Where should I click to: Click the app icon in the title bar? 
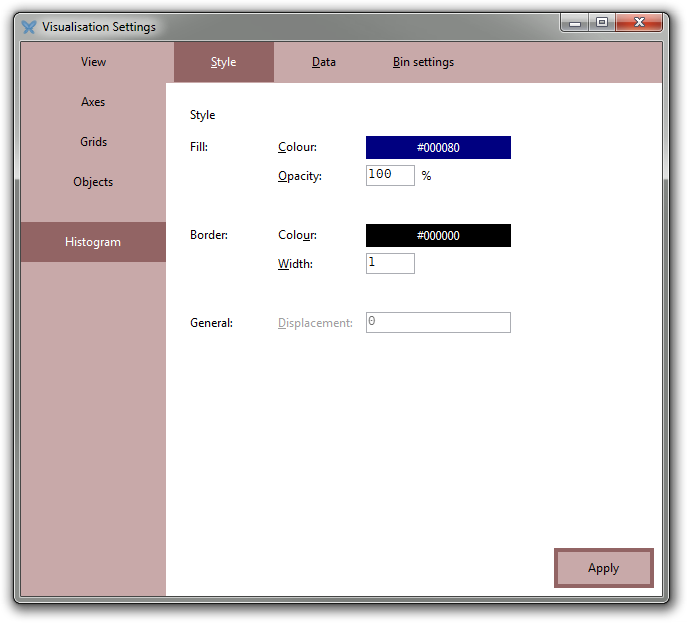click(29, 27)
